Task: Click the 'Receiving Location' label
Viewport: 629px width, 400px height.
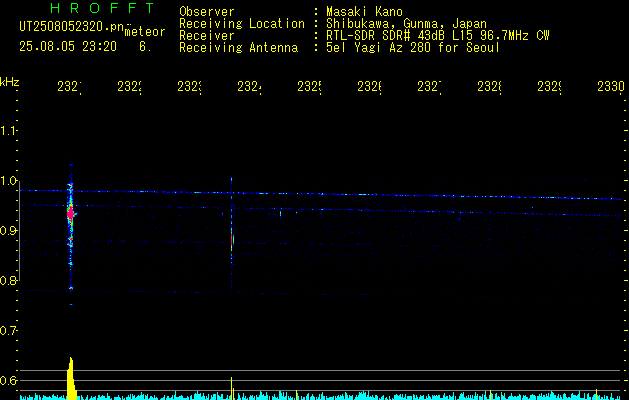Action: coord(242,24)
